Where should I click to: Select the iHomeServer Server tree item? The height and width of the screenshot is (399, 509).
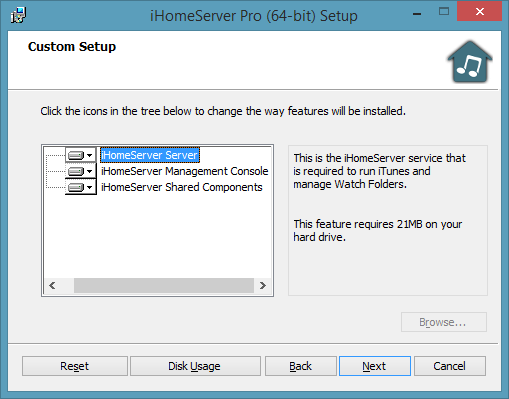coord(150,155)
